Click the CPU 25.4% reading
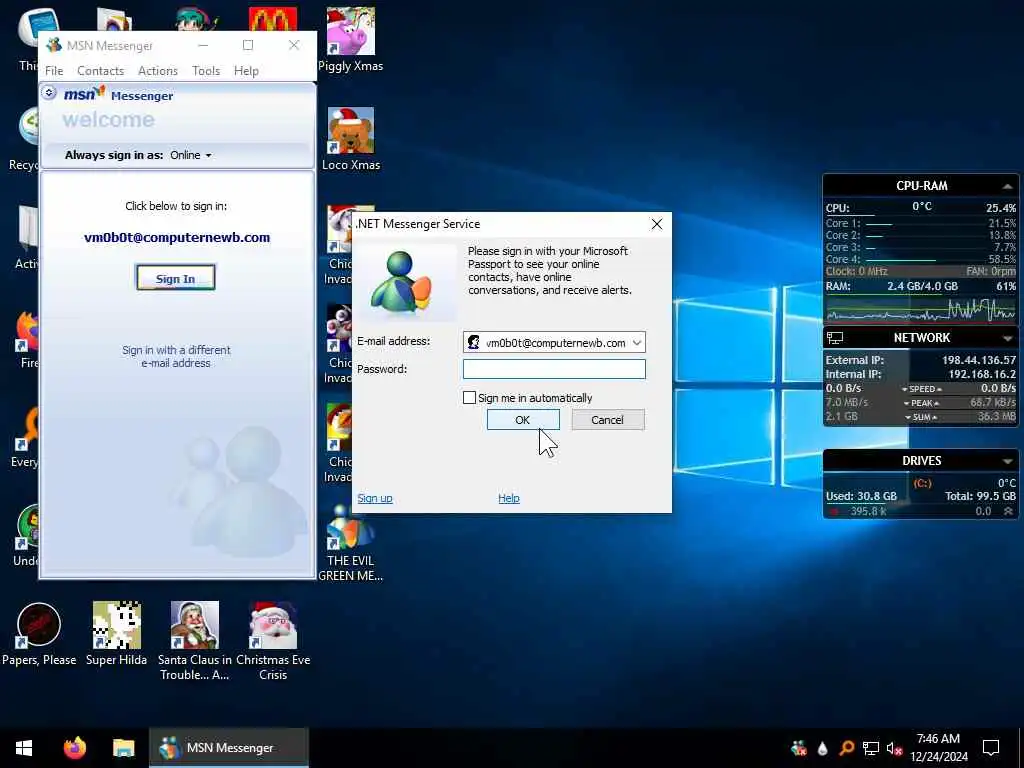This screenshot has width=1024, height=768. (x=1000, y=208)
